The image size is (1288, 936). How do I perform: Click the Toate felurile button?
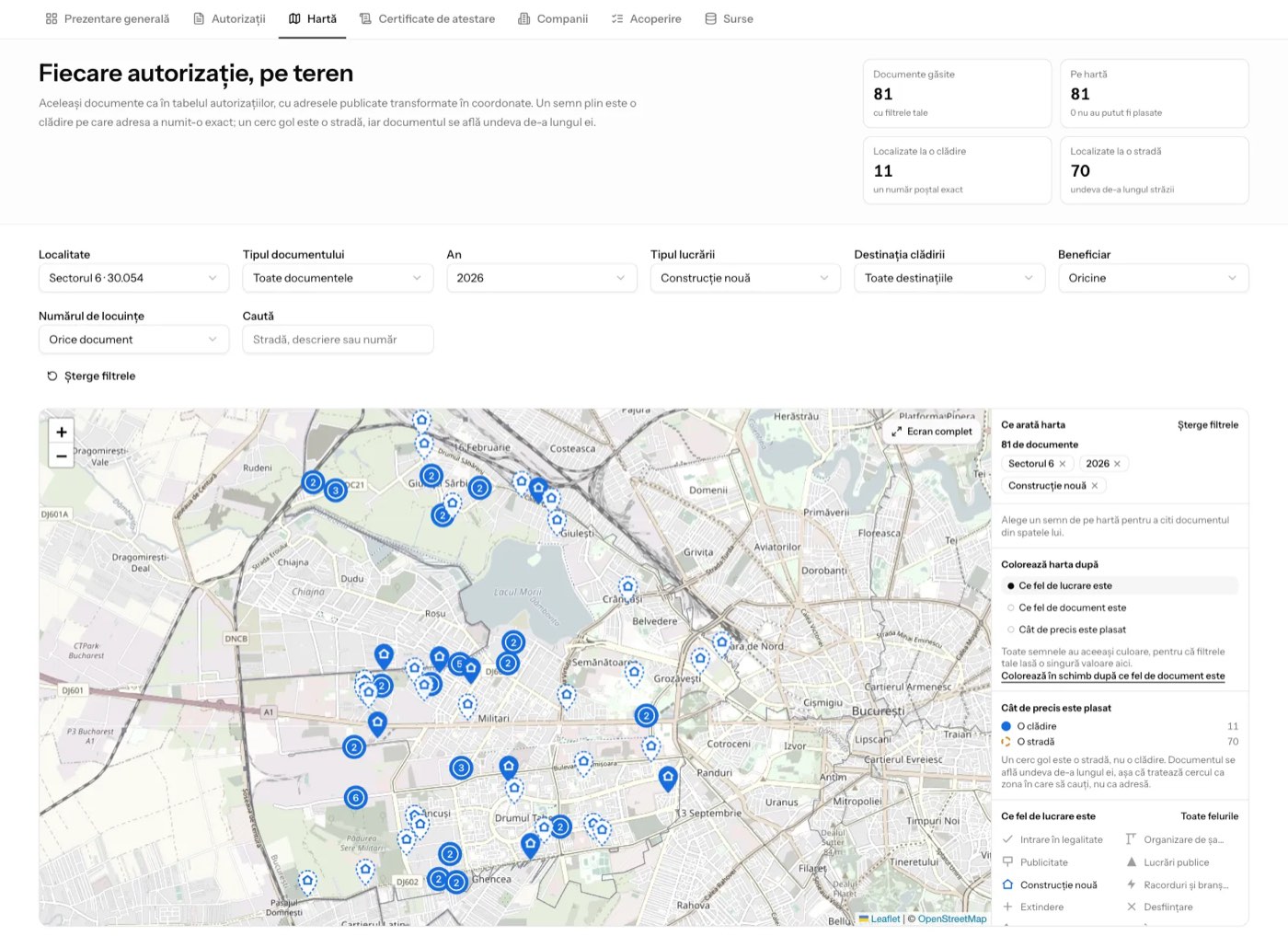(1210, 816)
